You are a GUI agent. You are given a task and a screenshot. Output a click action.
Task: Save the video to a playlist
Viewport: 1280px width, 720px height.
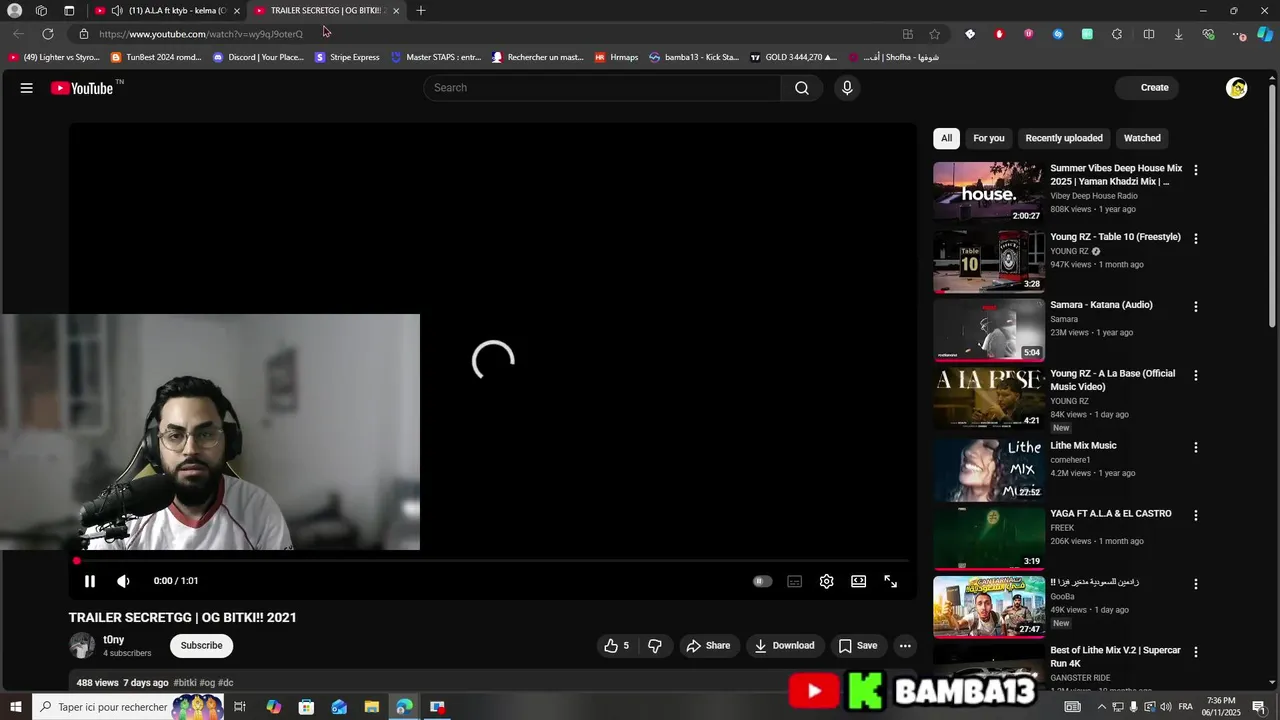coord(858,646)
